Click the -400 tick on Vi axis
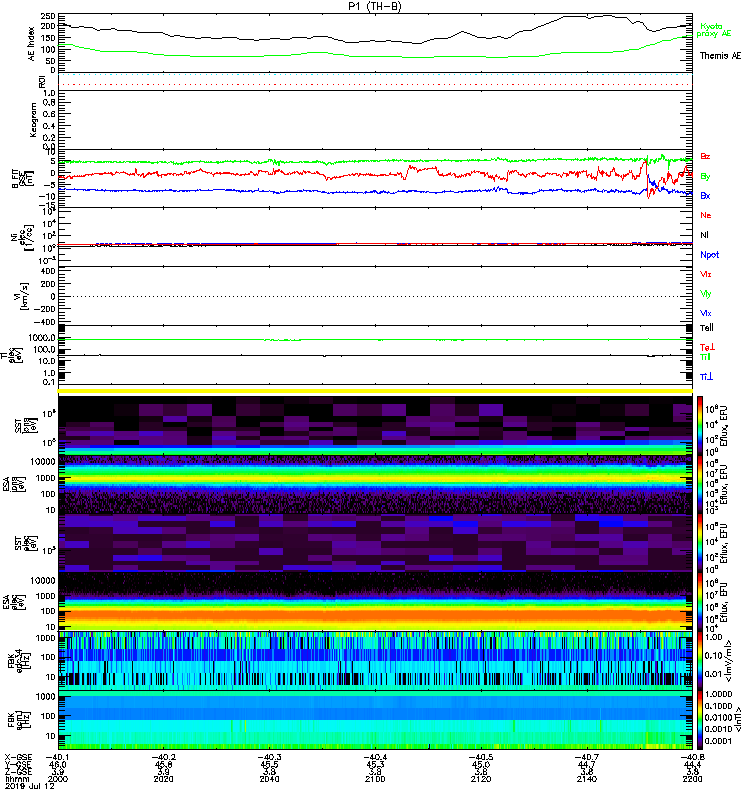 pos(45,322)
